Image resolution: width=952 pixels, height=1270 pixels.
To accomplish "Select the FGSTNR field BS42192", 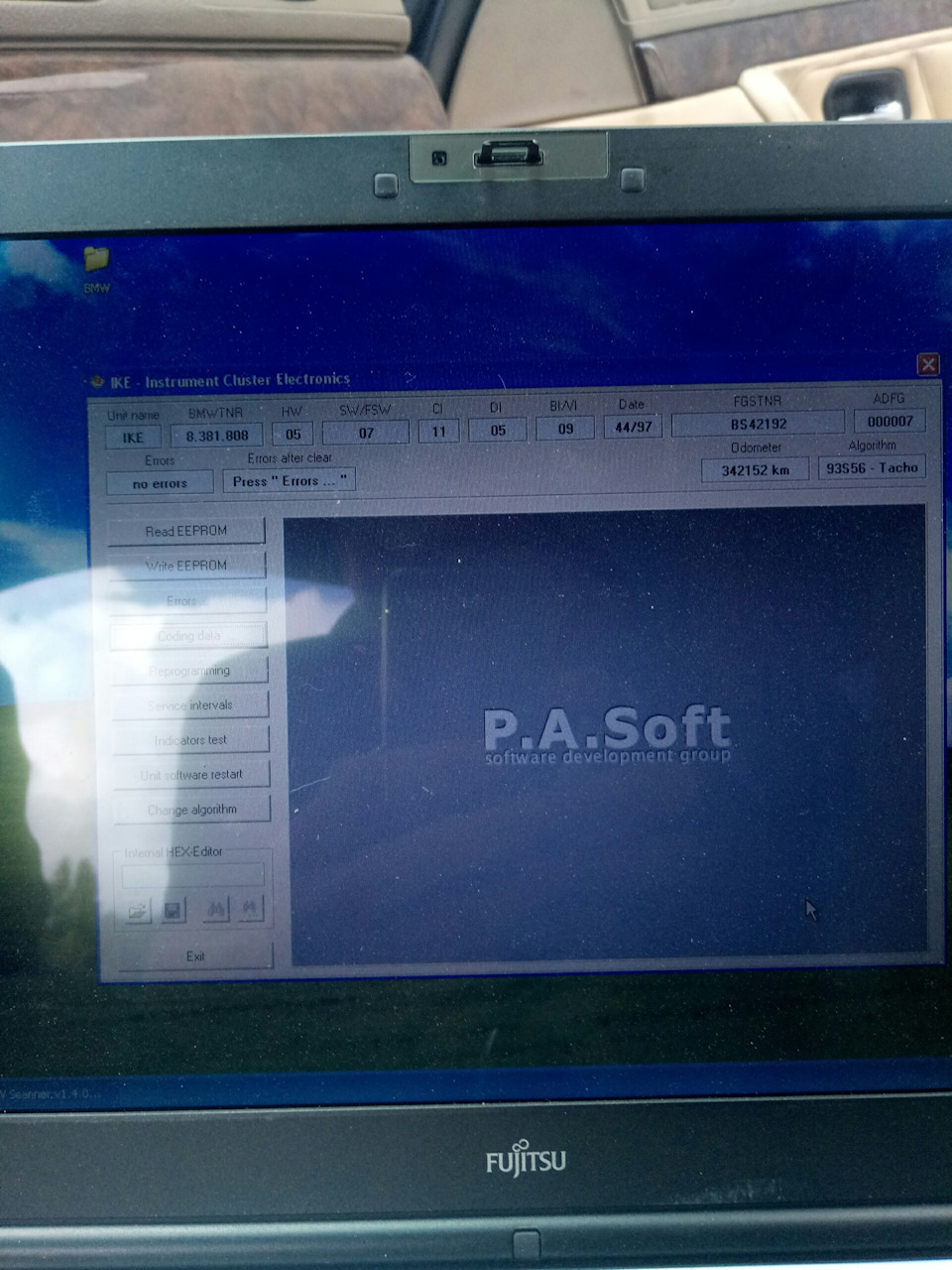I will [758, 424].
